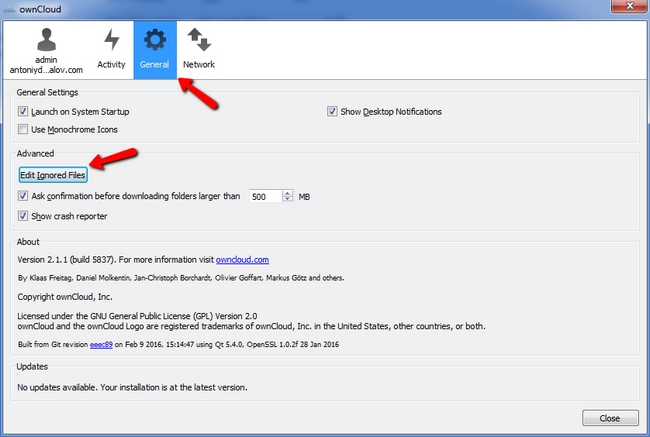
Task: Click the 'MB' unit label
Action: 304,197
